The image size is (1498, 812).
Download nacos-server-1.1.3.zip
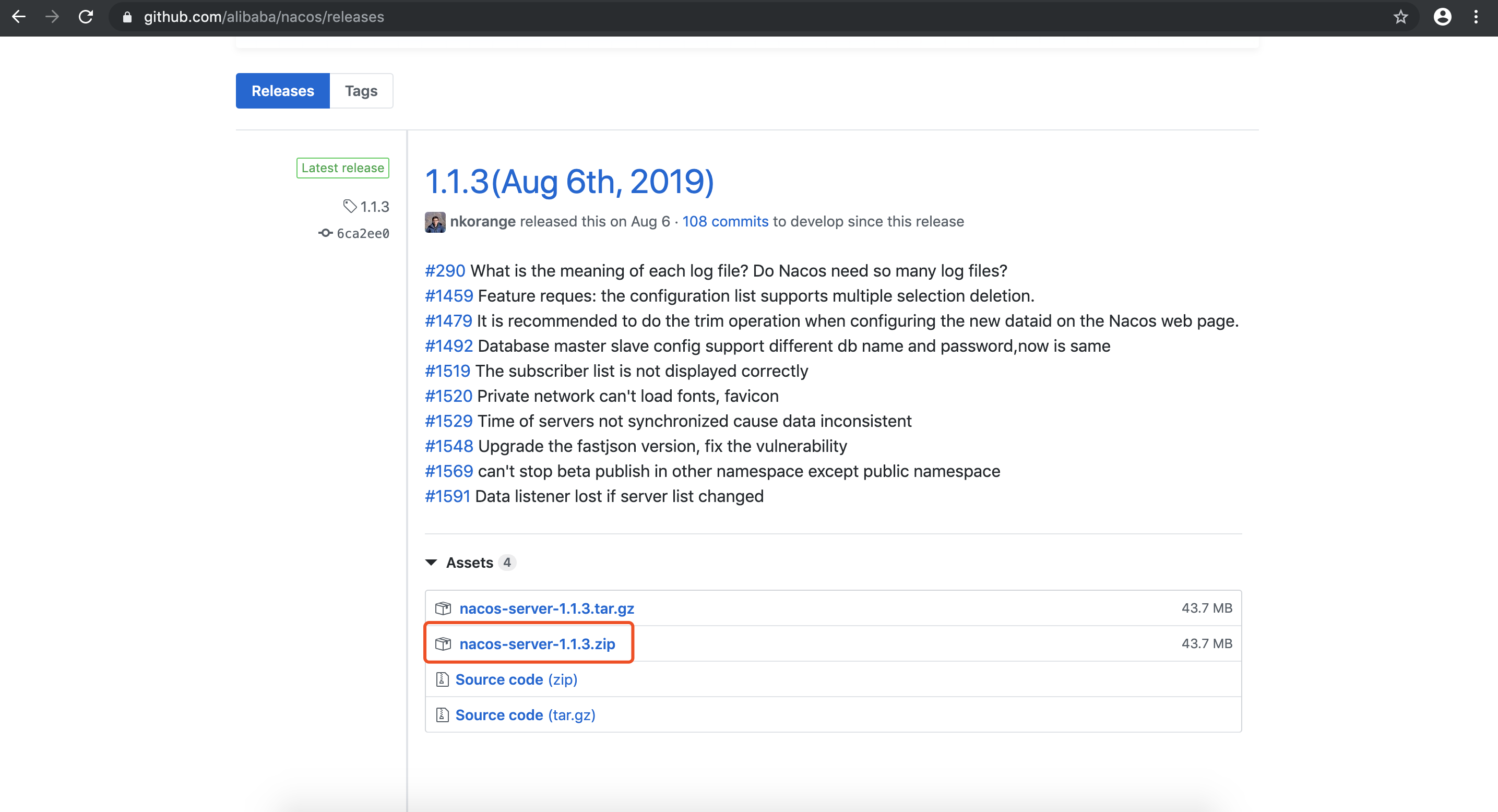click(x=537, y=644)
